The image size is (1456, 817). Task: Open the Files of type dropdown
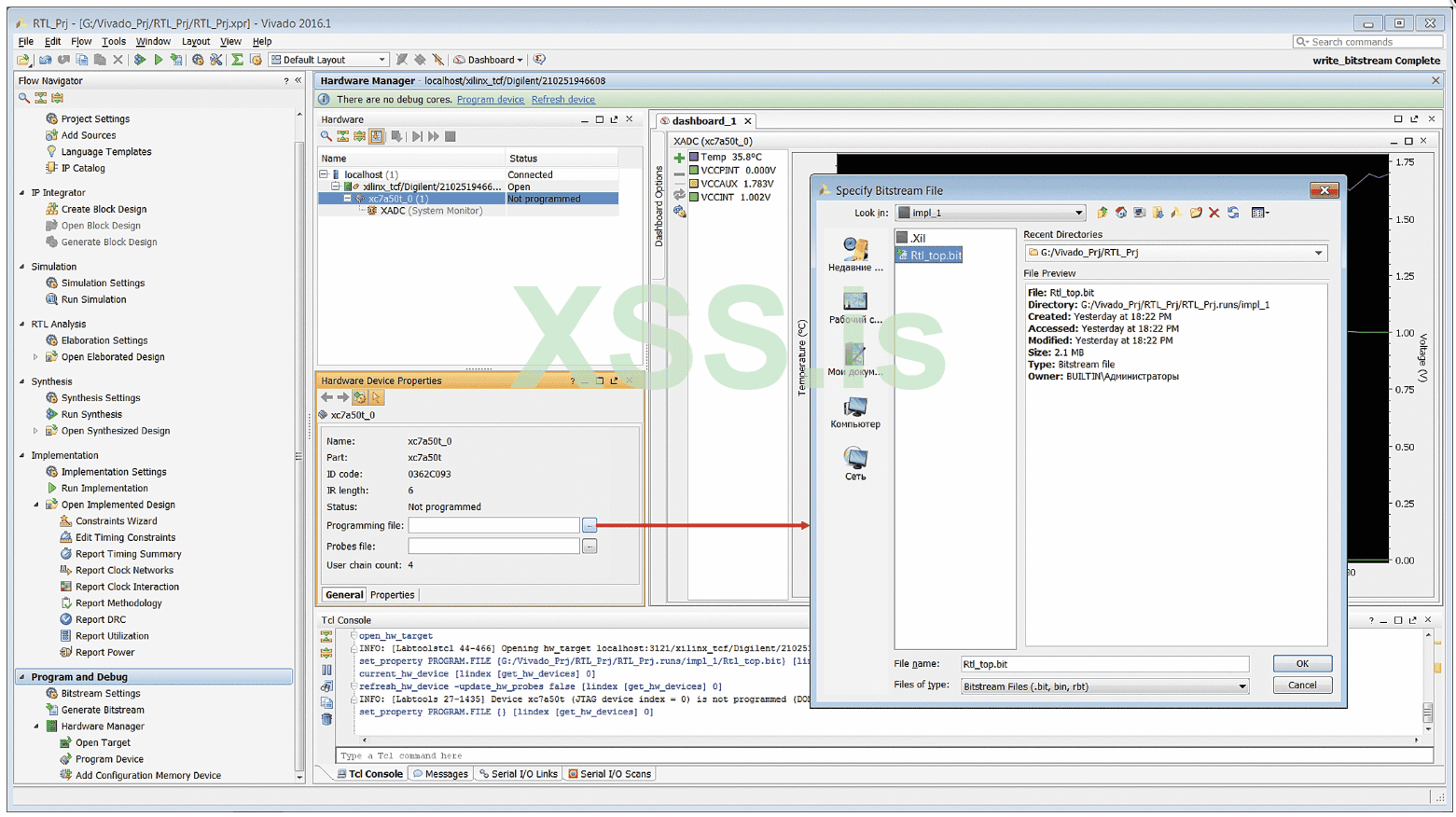click(x=1241, y=686)
